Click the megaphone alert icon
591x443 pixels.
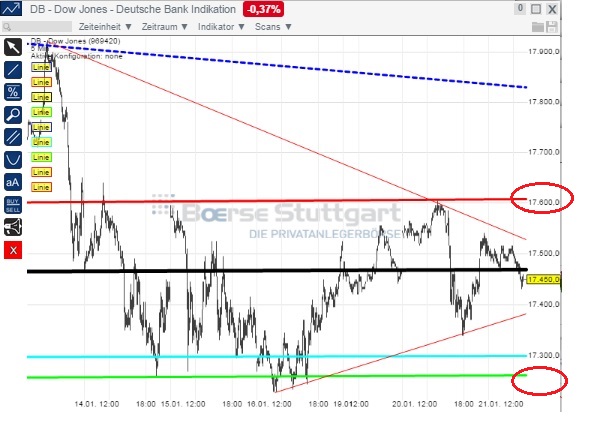coord(13,227)
